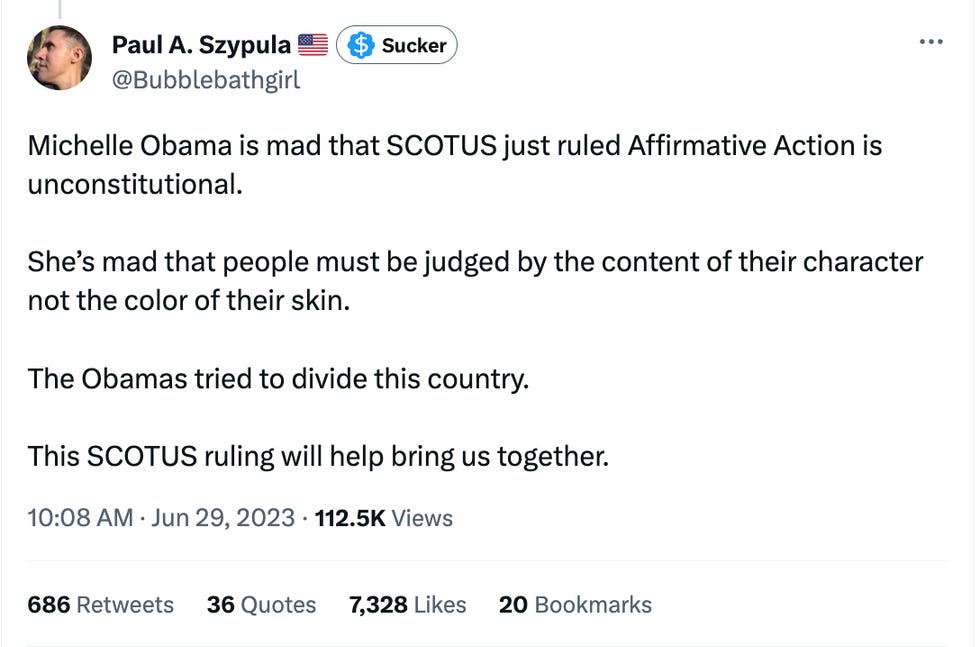Open the tweet timestamp Jun 29, 2023
The width and height of the screenshot is (980, 647).
(x=216, y=518)
